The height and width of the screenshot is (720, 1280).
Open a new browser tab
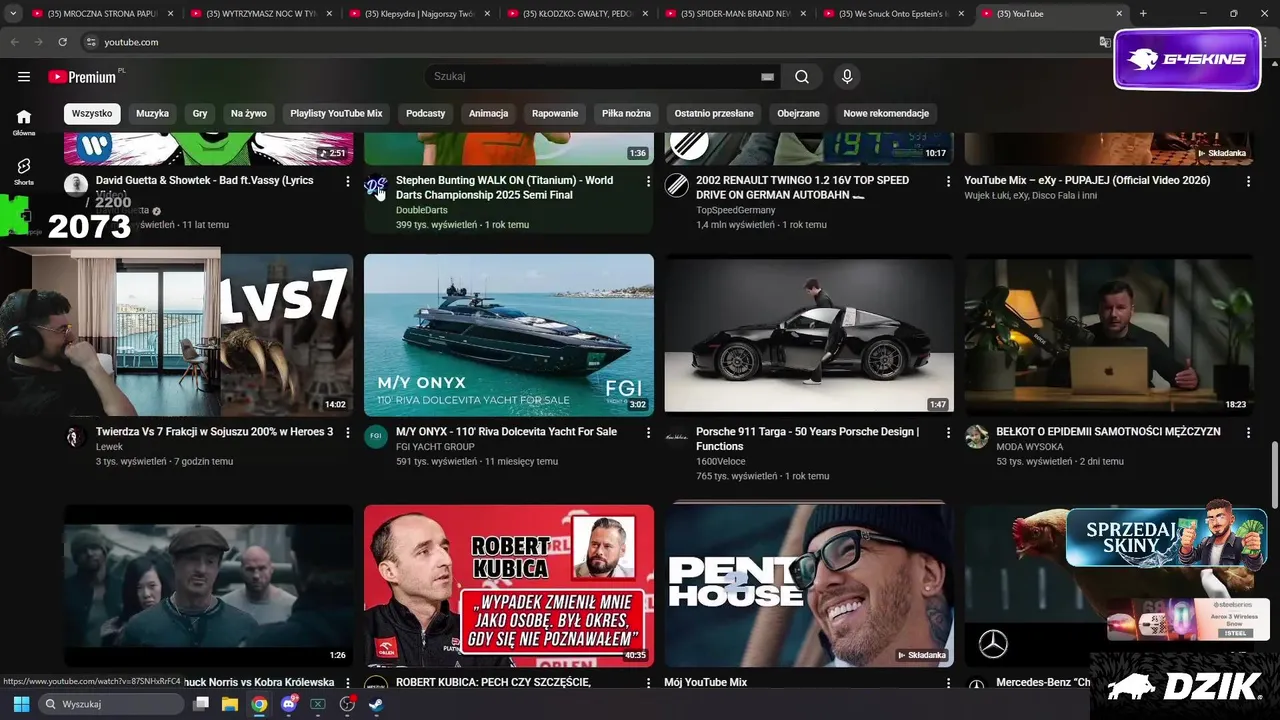click(1143, 13)
